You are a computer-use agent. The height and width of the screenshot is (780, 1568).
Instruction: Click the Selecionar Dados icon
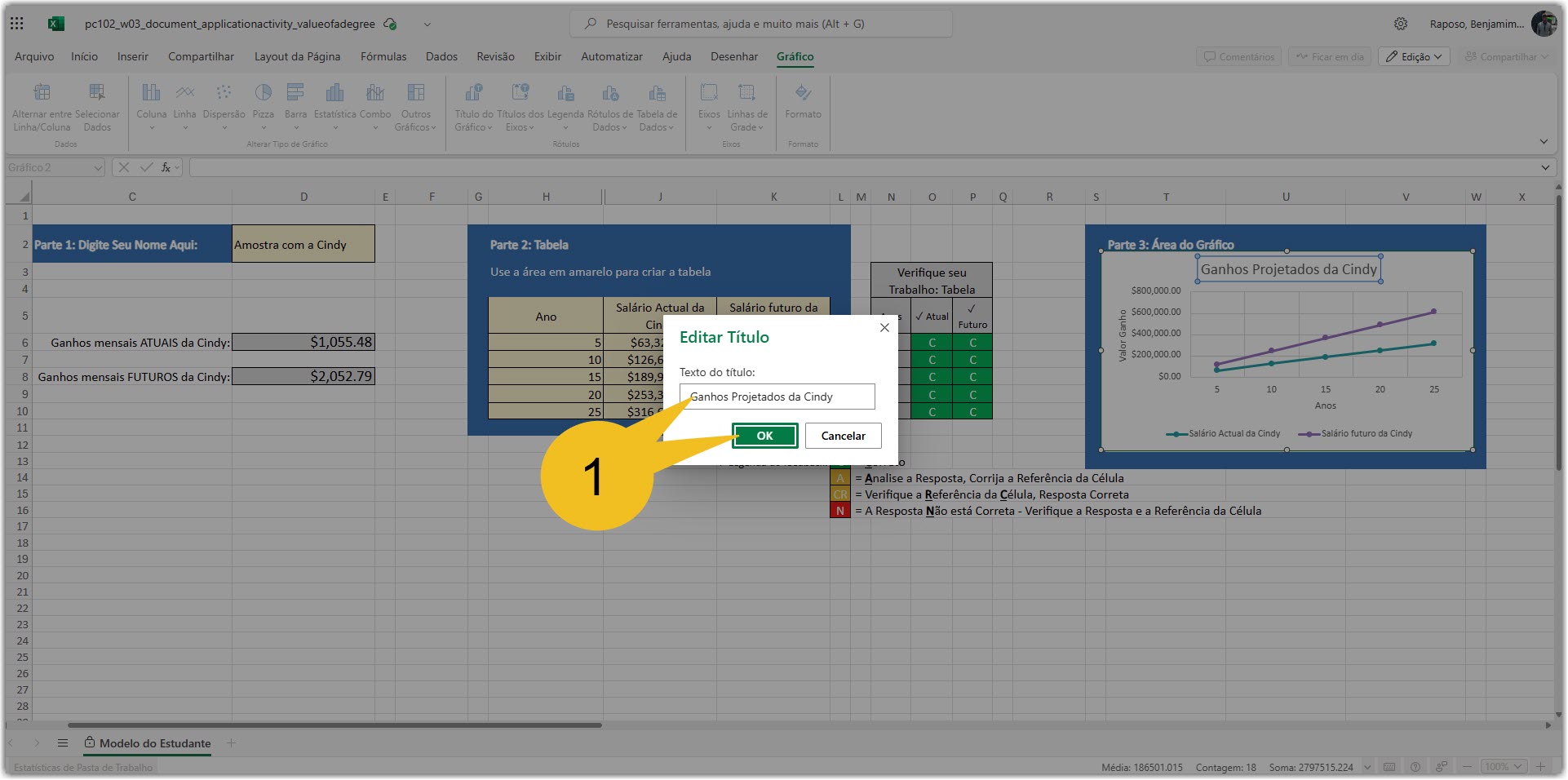click(x=97, y=92)
